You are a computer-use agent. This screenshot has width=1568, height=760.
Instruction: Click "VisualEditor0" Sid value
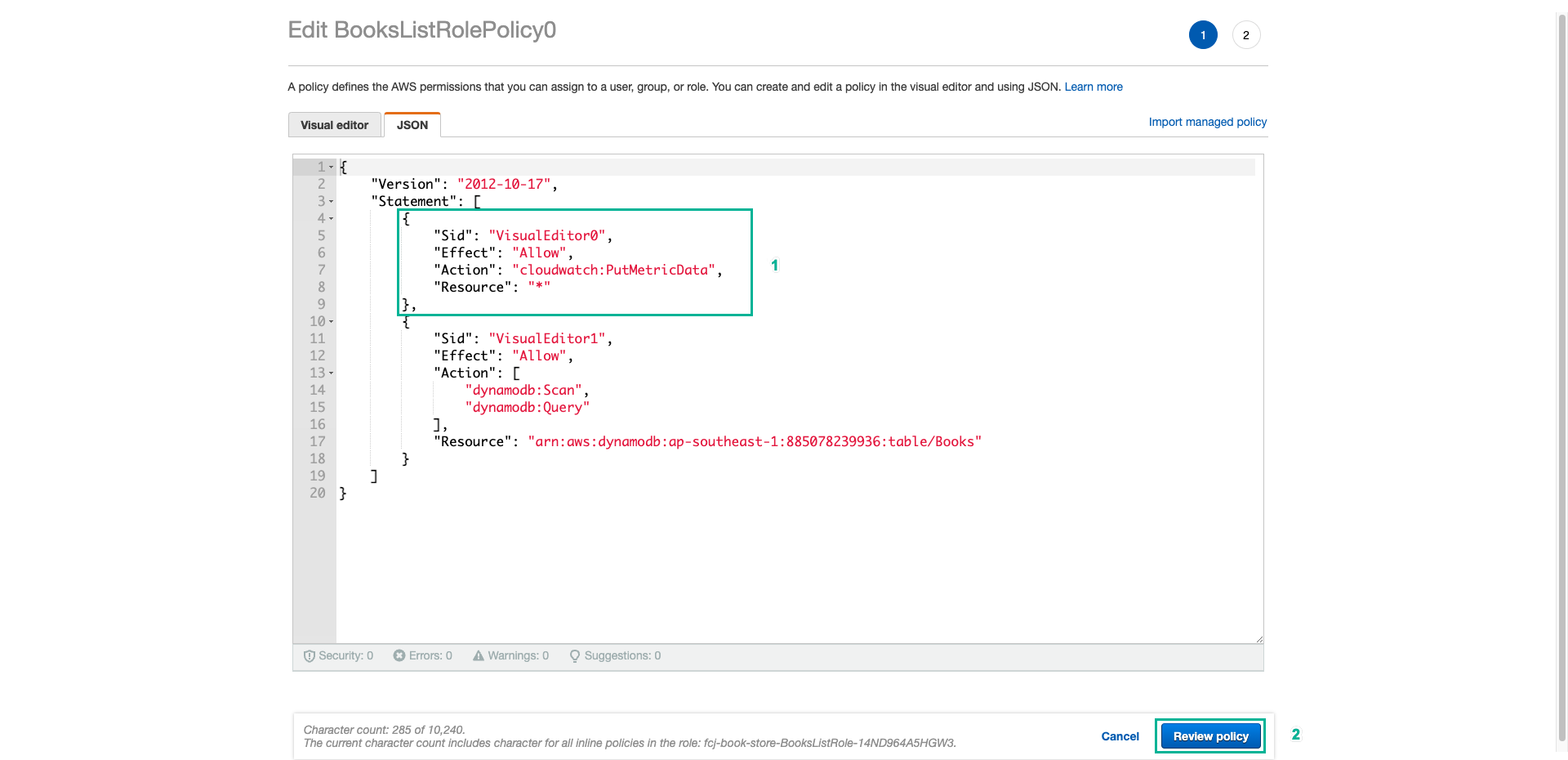click(x=547, y=236)
